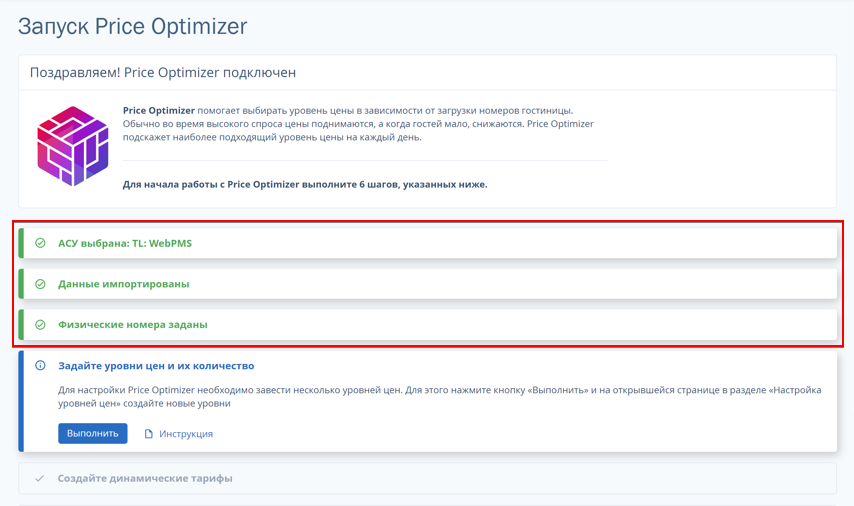Screen dimensions: 854x506
Task: Click the Запуск Price Optimizer page heading
Action: click(132, 26)
